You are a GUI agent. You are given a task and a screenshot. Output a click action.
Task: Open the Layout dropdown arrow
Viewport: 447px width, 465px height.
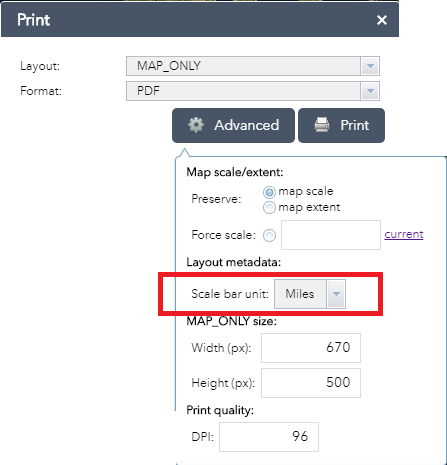tap(370, 66)
